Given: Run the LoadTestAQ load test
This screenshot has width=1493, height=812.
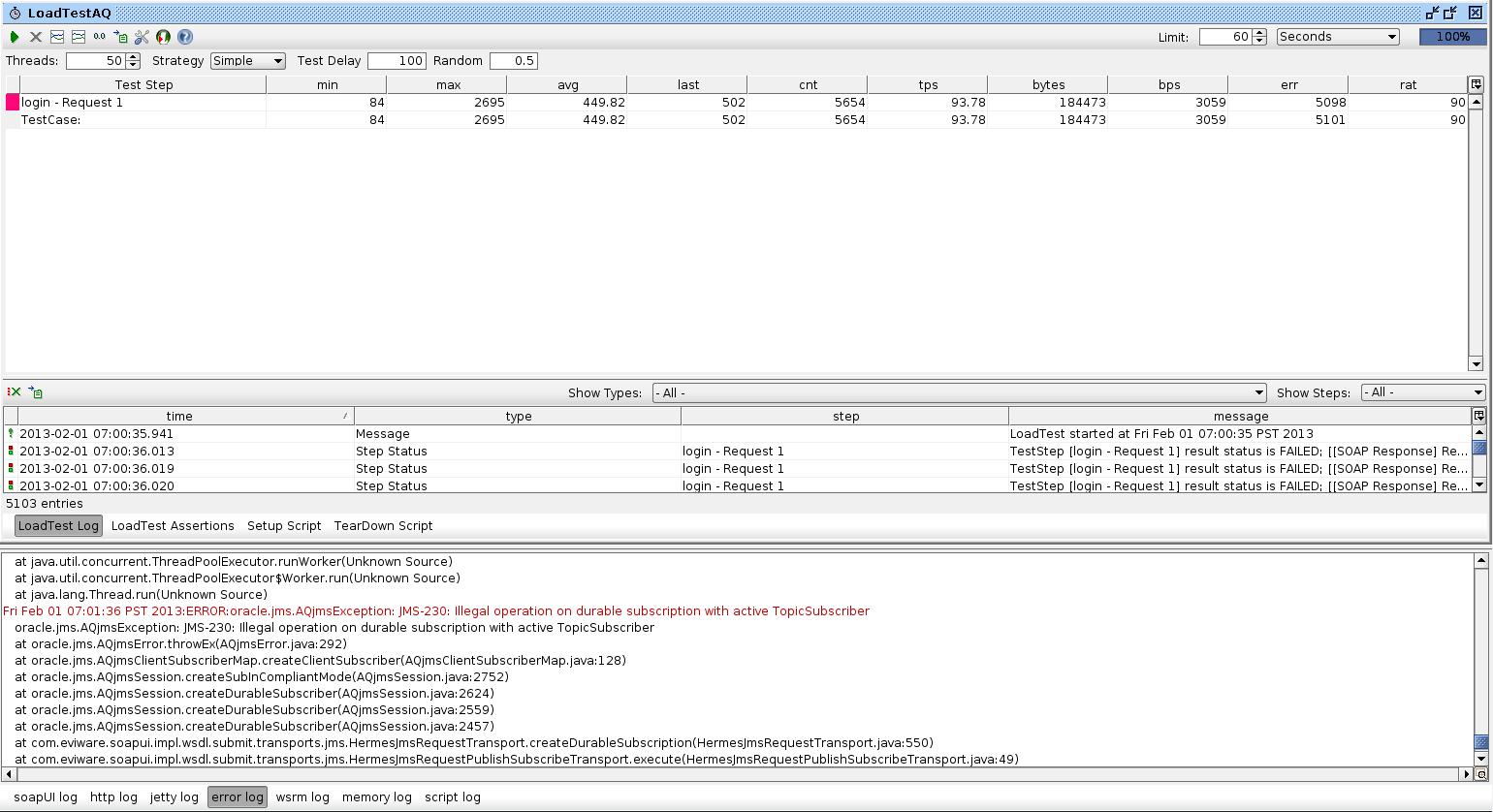Looking at the screenshot, I should pos(15,37).
